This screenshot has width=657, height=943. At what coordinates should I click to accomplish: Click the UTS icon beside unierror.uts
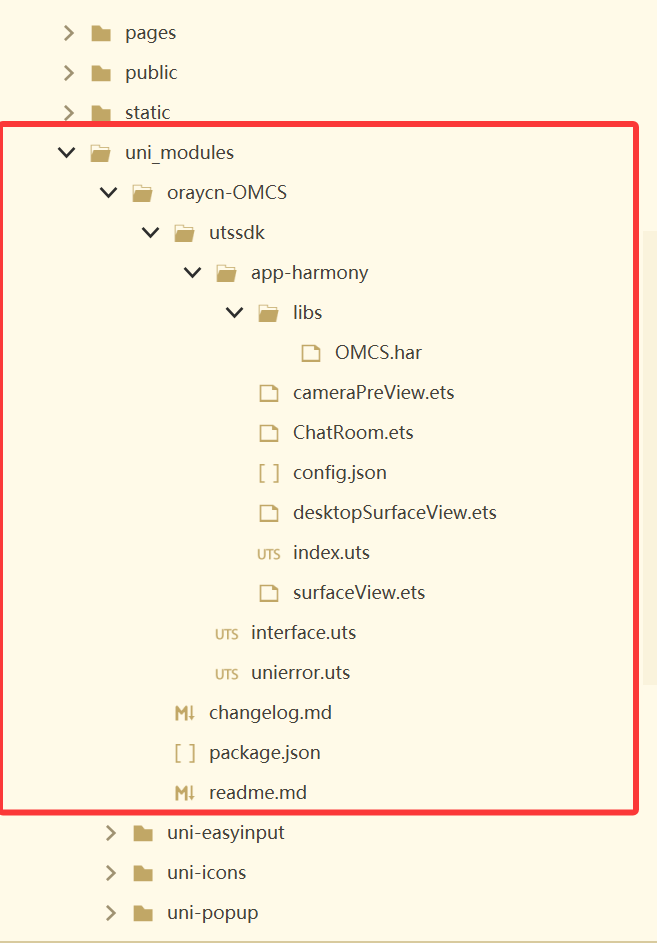point(226,674)
